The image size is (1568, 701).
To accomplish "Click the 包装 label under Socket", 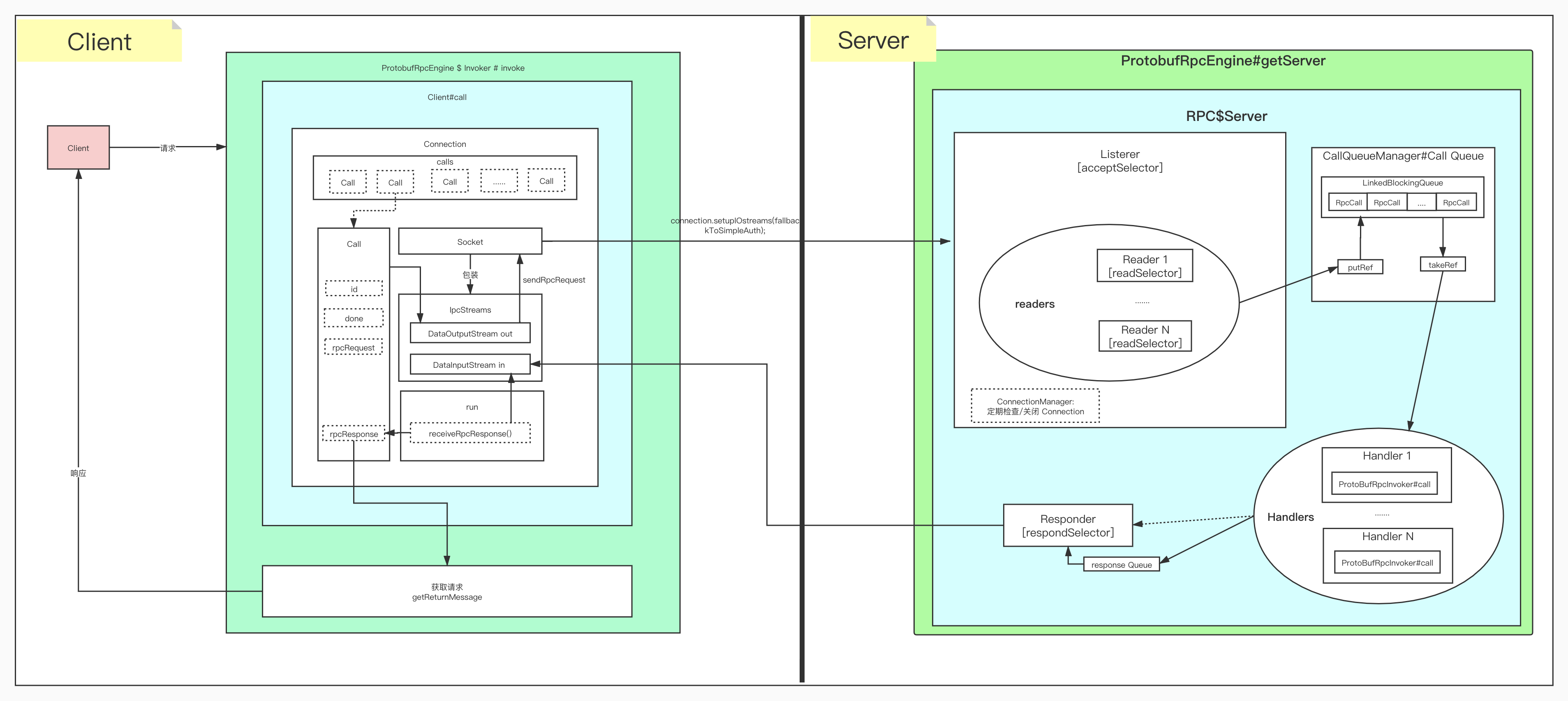I will [470, 275].
